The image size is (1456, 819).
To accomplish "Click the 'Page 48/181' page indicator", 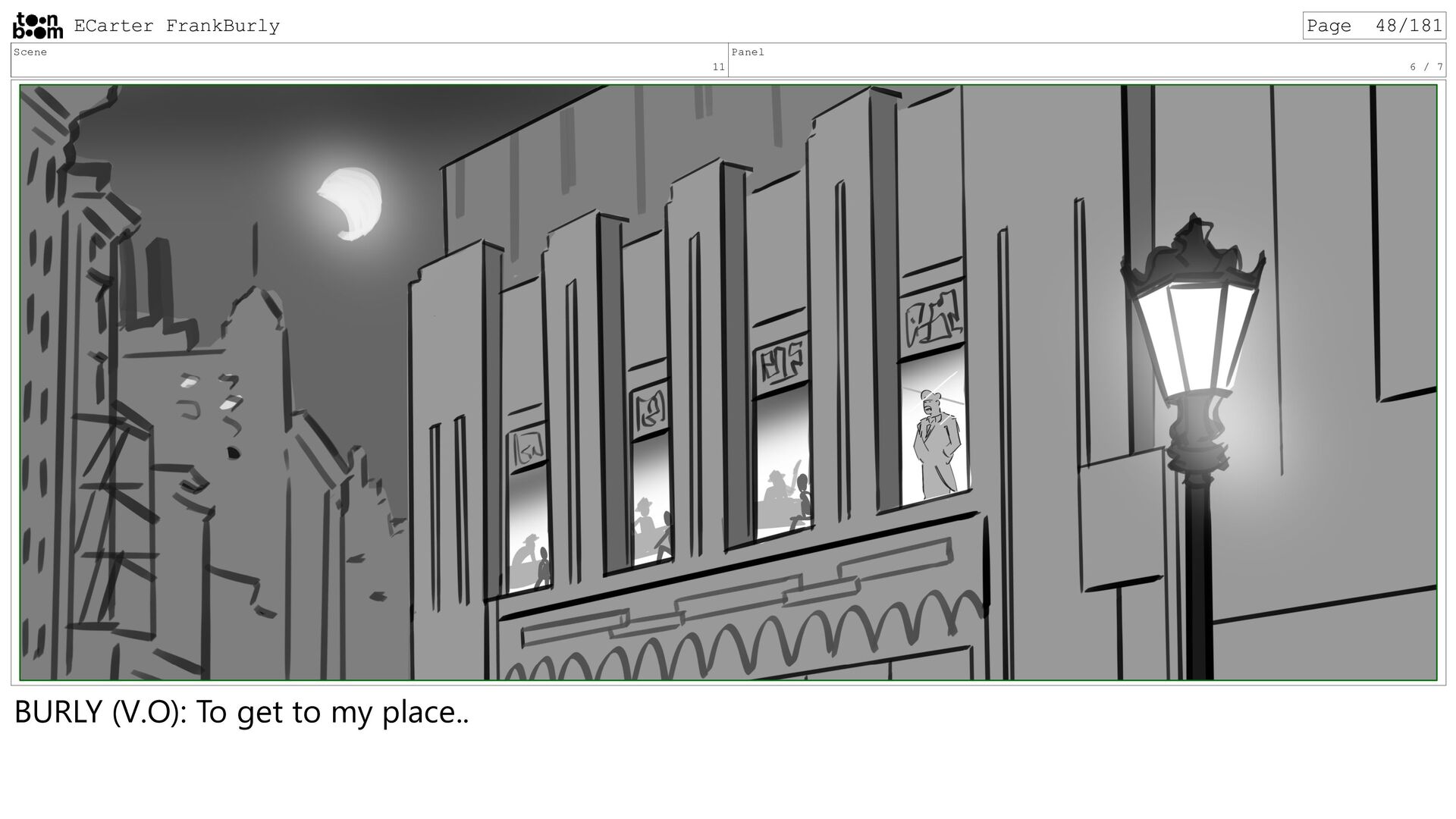I will [x=1374, y=26].
